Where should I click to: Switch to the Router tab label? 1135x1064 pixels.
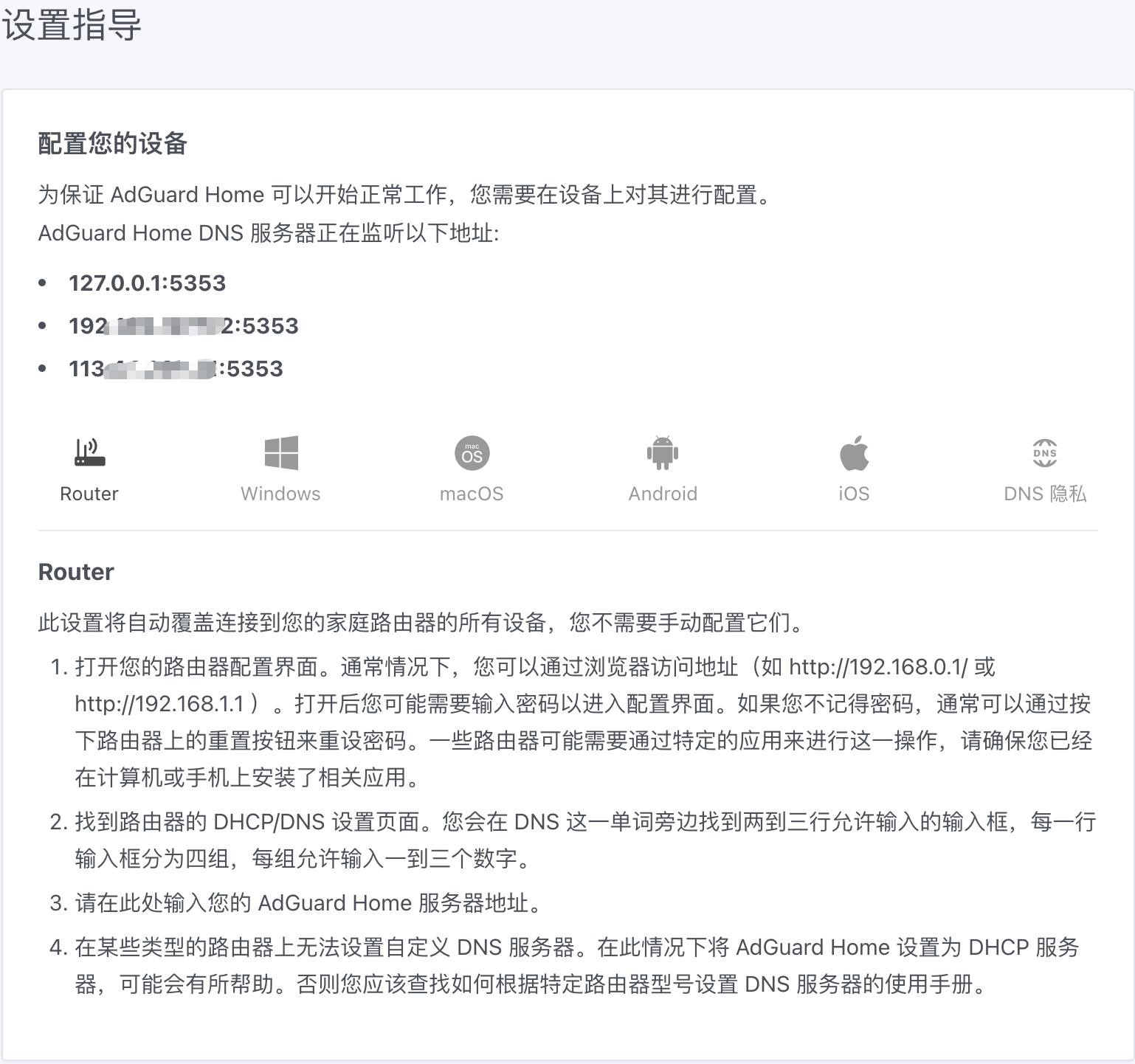coord(89,494)
